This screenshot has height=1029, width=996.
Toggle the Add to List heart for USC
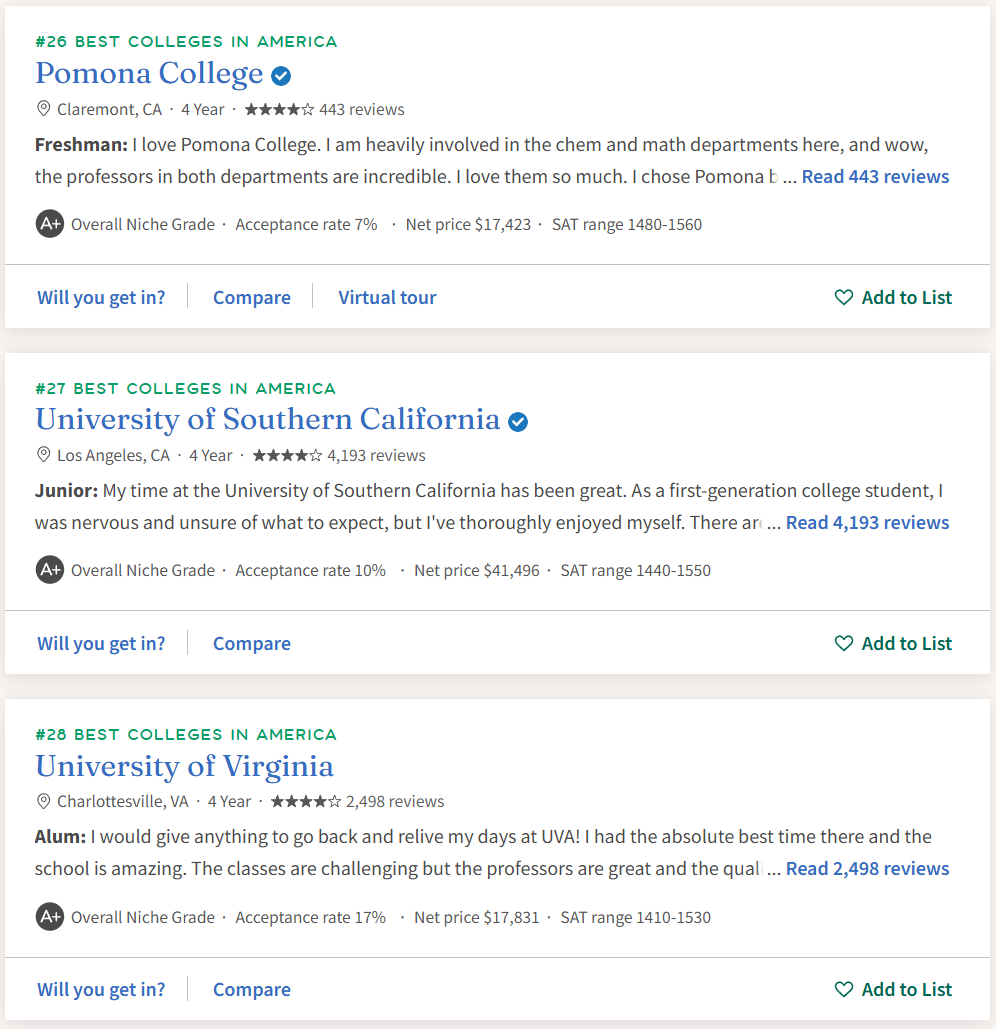click(x=844, y=643)
